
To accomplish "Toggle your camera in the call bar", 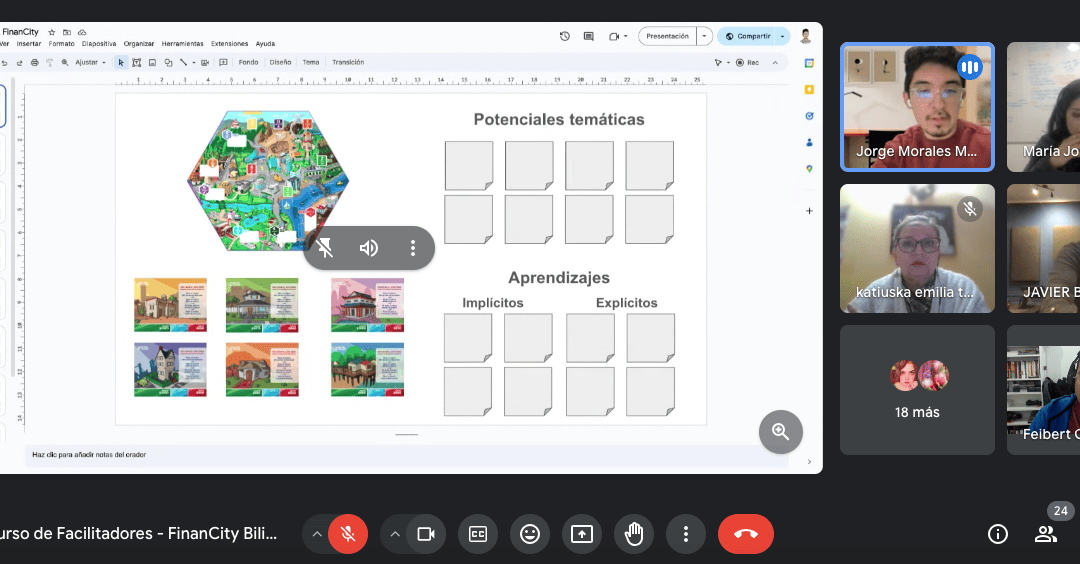I will (x=426, y=534).
